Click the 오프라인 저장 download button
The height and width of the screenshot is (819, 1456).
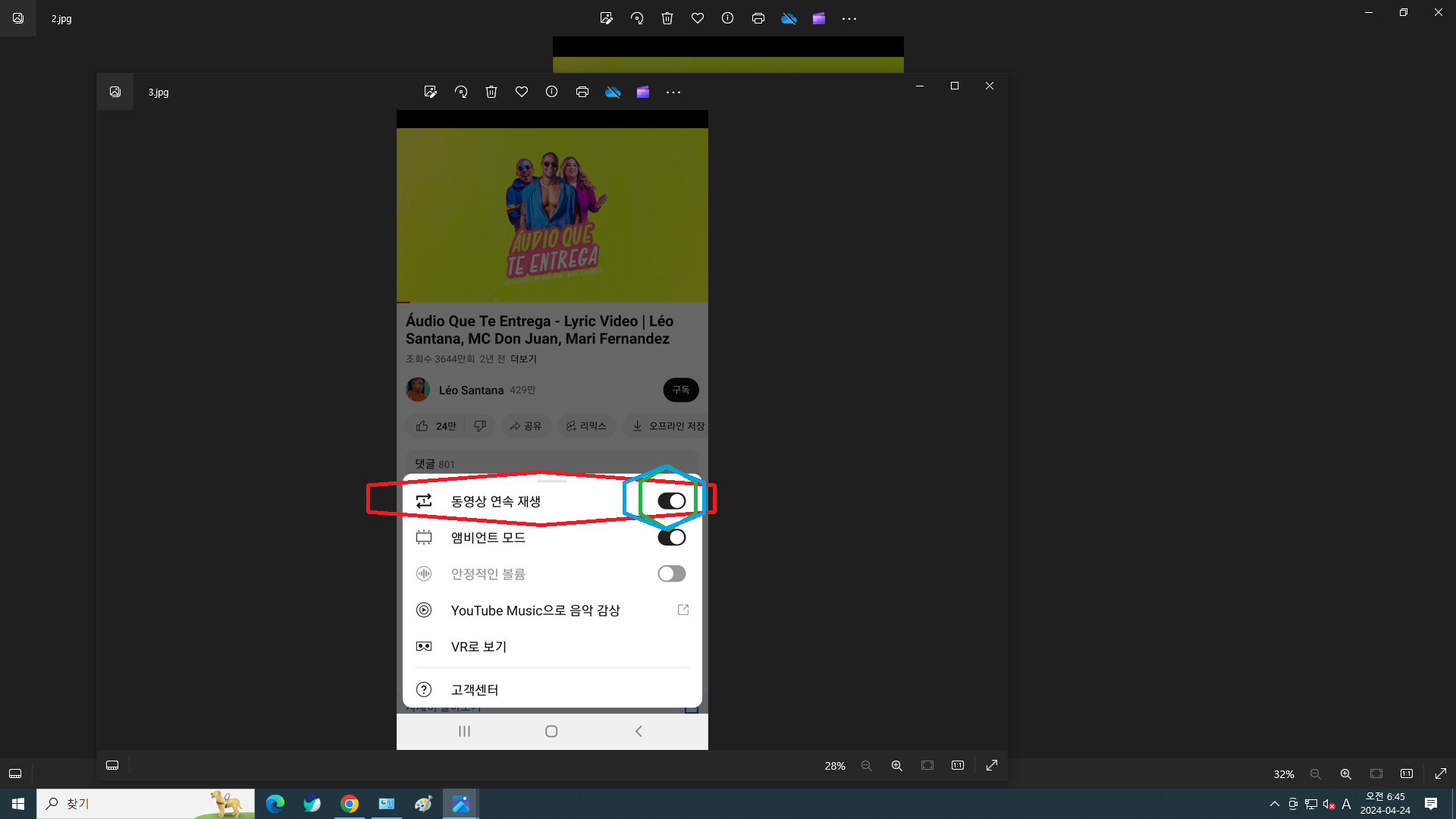[x=667, y=426]
